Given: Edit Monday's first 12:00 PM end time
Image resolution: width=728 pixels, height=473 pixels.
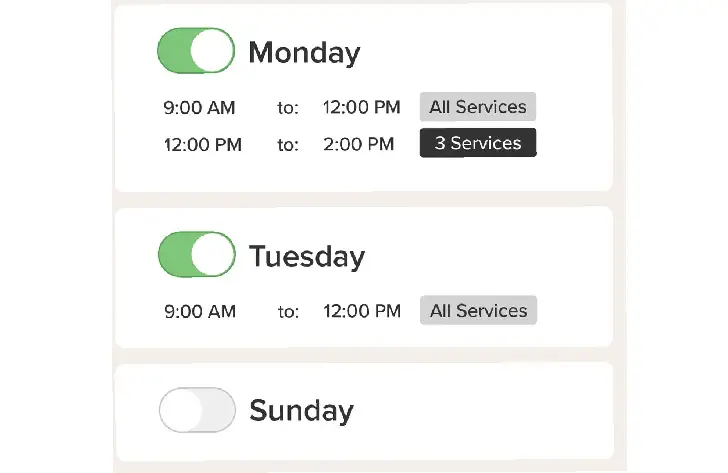Looking at the screenshot, I should 361,107.
